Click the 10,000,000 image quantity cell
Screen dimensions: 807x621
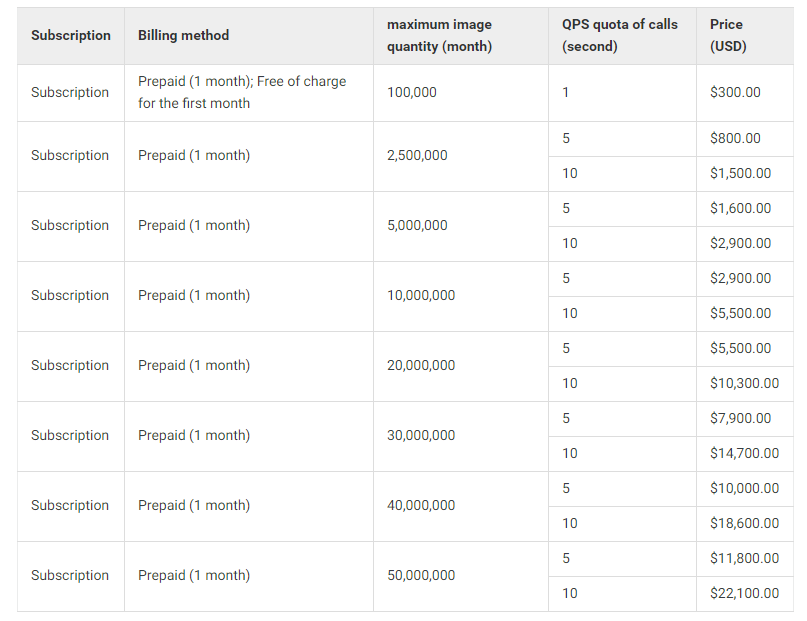coord(421,295)
